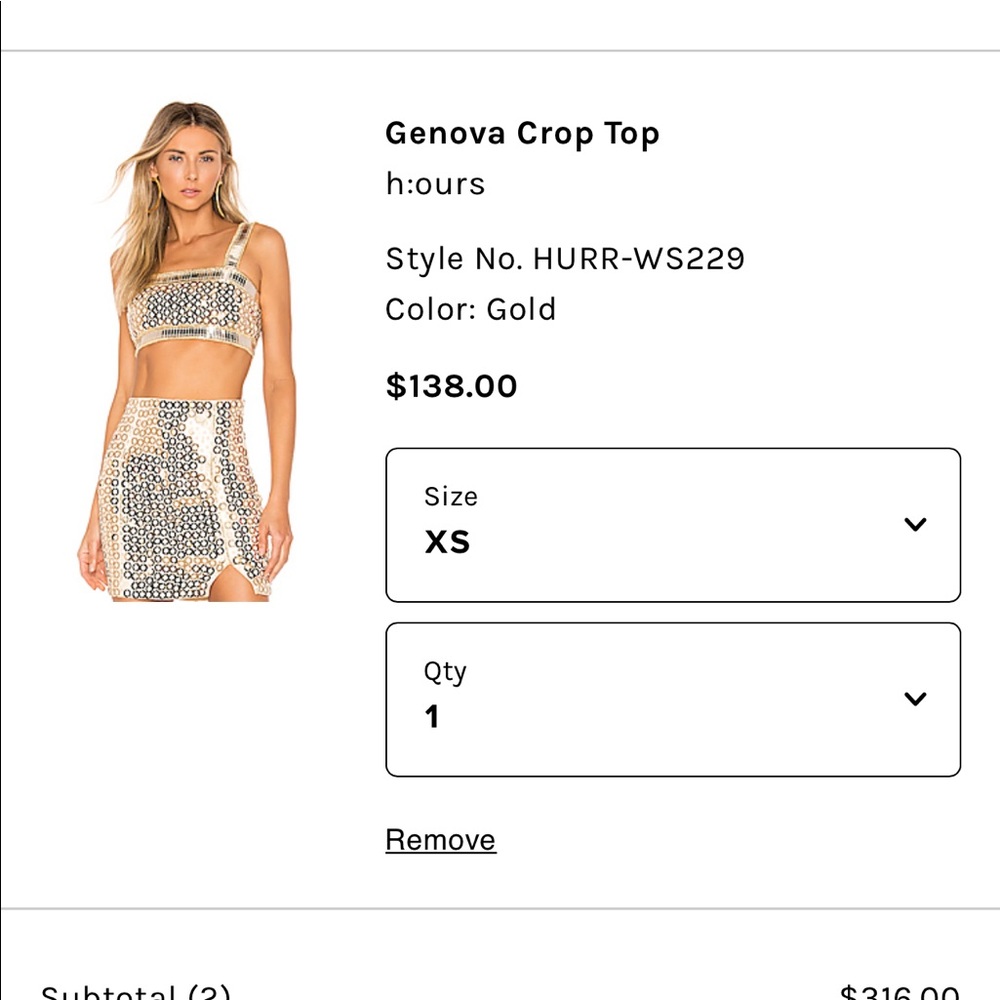Click the h:ours brand name
This screenshot has width=1000, height=1000.
(x=435, y=184)
